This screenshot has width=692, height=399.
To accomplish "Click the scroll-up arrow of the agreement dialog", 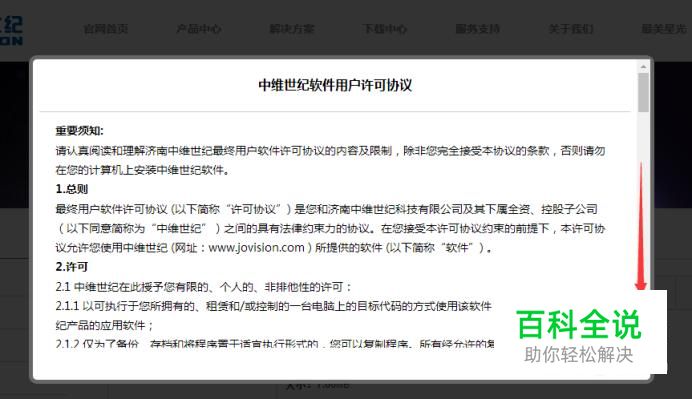I will 643,67.
